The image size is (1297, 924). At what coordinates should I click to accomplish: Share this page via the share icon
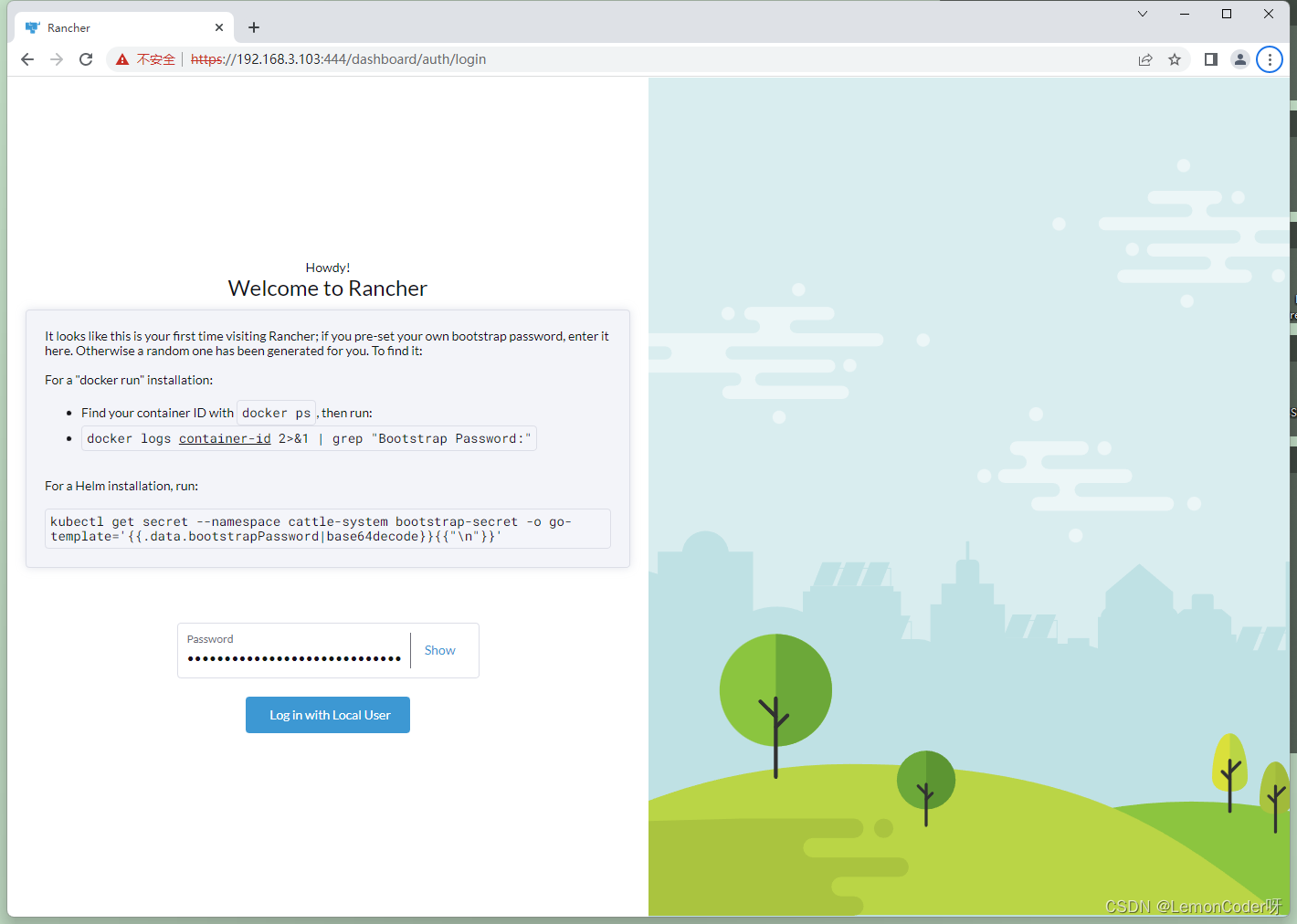point(1145,59)
